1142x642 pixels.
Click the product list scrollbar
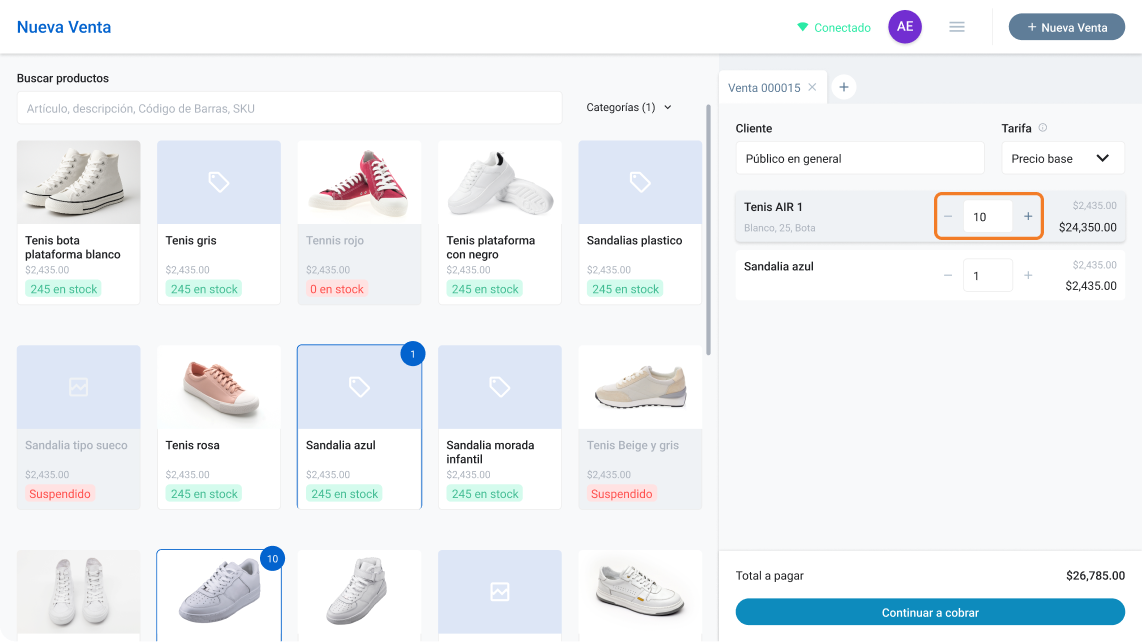709,230
